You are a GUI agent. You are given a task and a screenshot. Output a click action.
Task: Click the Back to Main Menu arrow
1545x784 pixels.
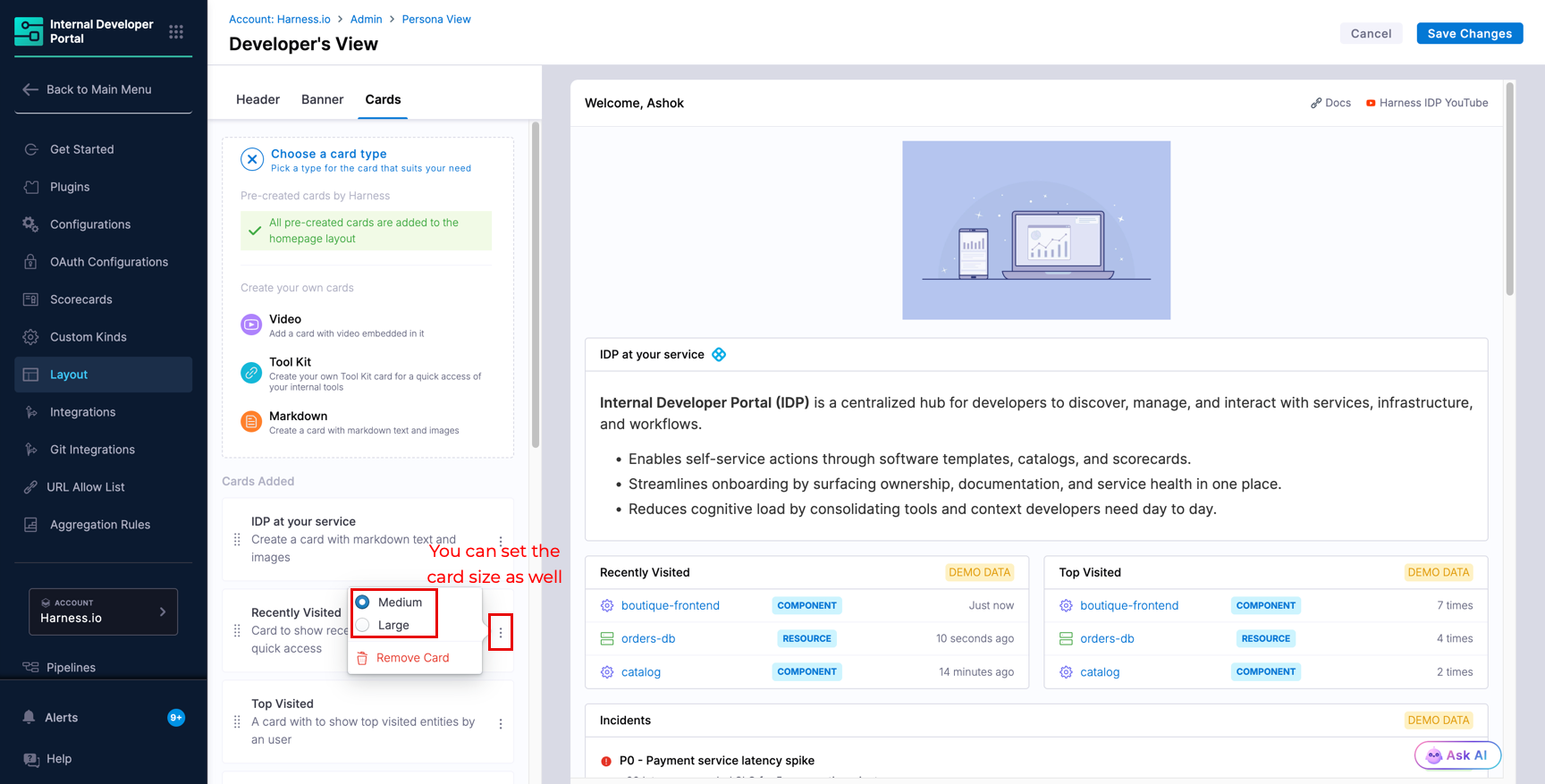point(30,89)
